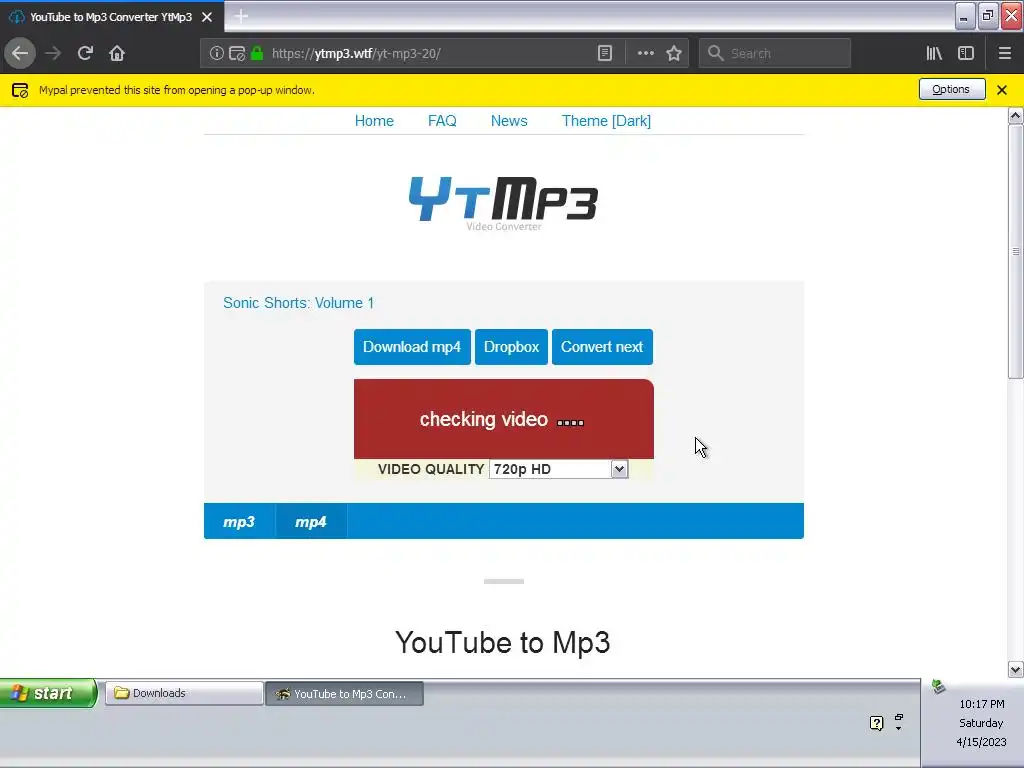Click the green system tray notification icon

pyautogui.click(x=938, y=686)
